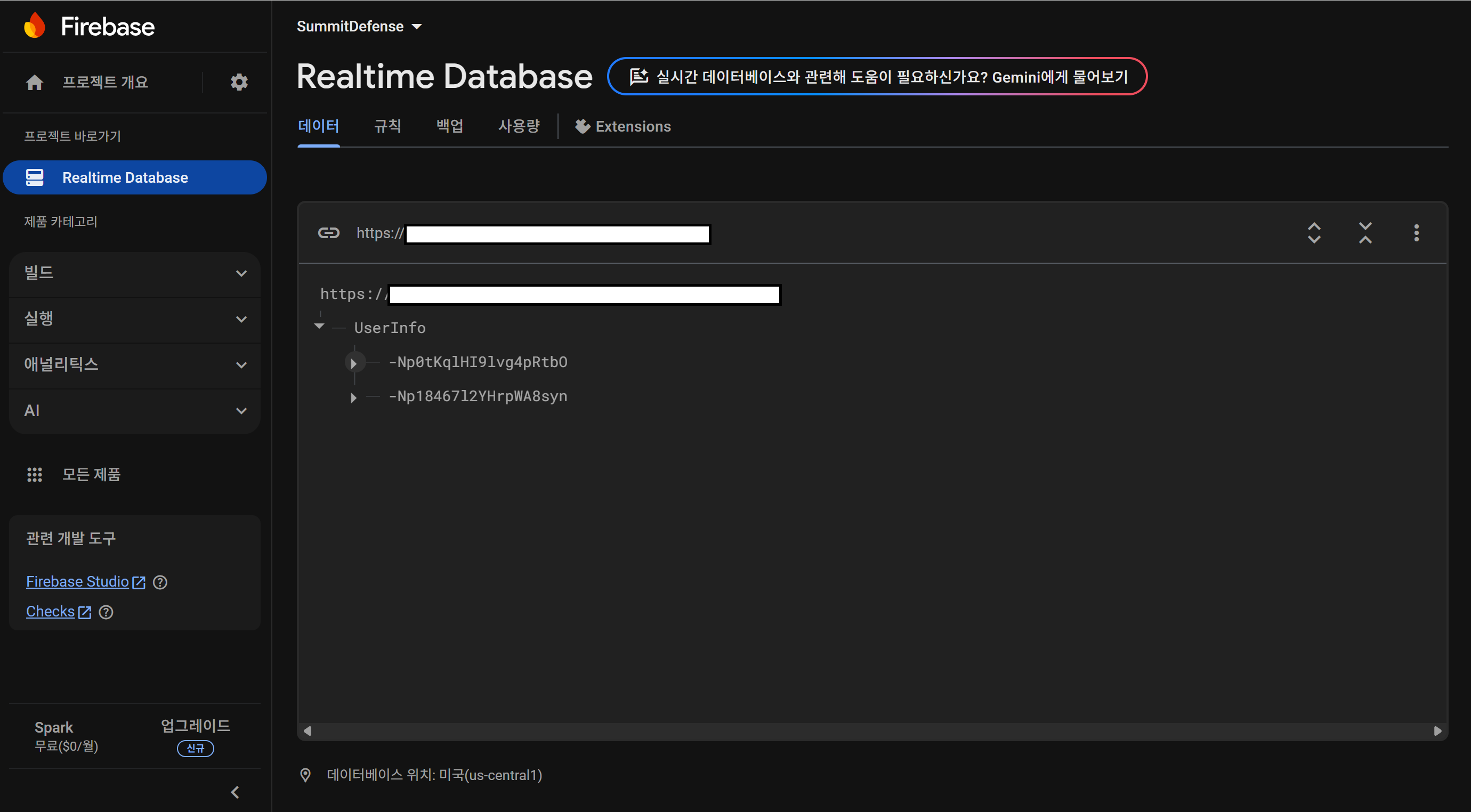
Task: Switch to the 규칙 tab
Action: pyautogui.click(x=388, y=126)
